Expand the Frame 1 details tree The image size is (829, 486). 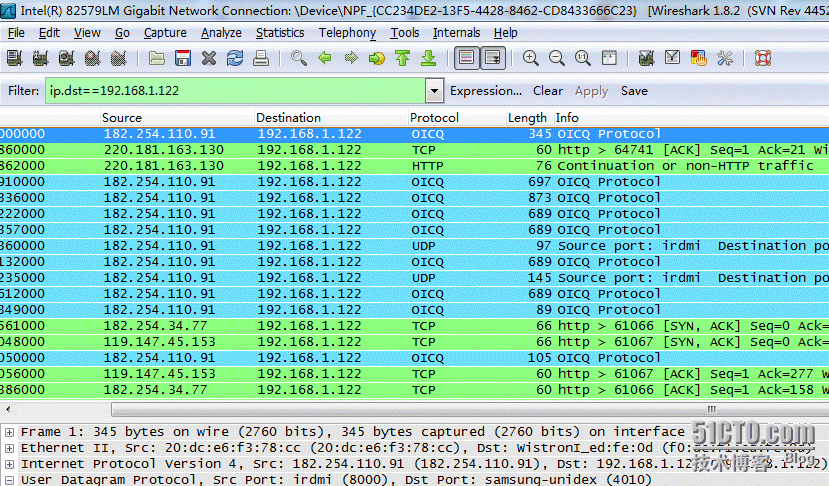coord(10,433)
